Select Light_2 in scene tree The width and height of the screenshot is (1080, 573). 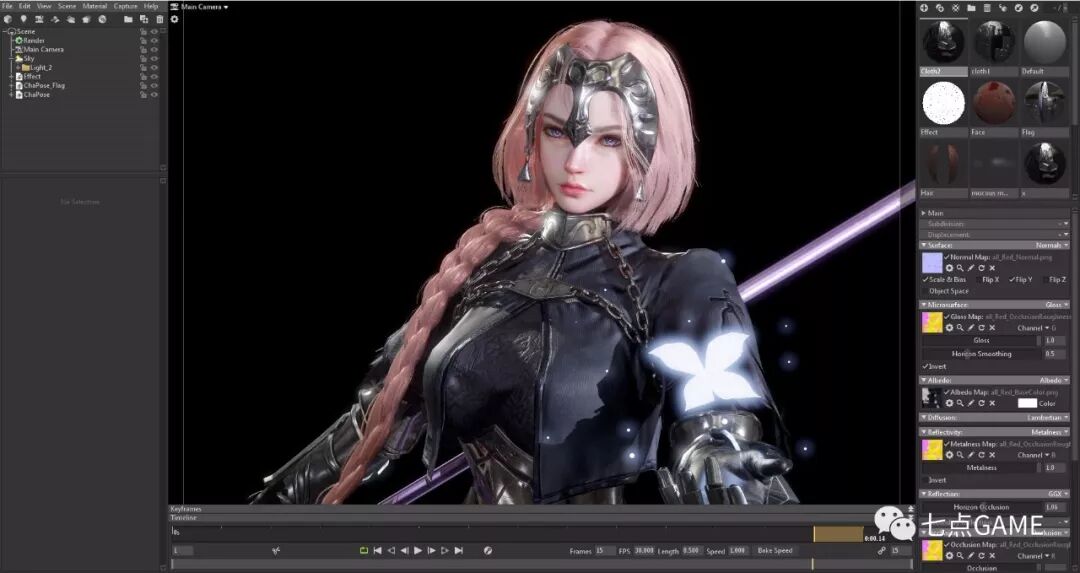pyautogui.click(x=41, y=67)
